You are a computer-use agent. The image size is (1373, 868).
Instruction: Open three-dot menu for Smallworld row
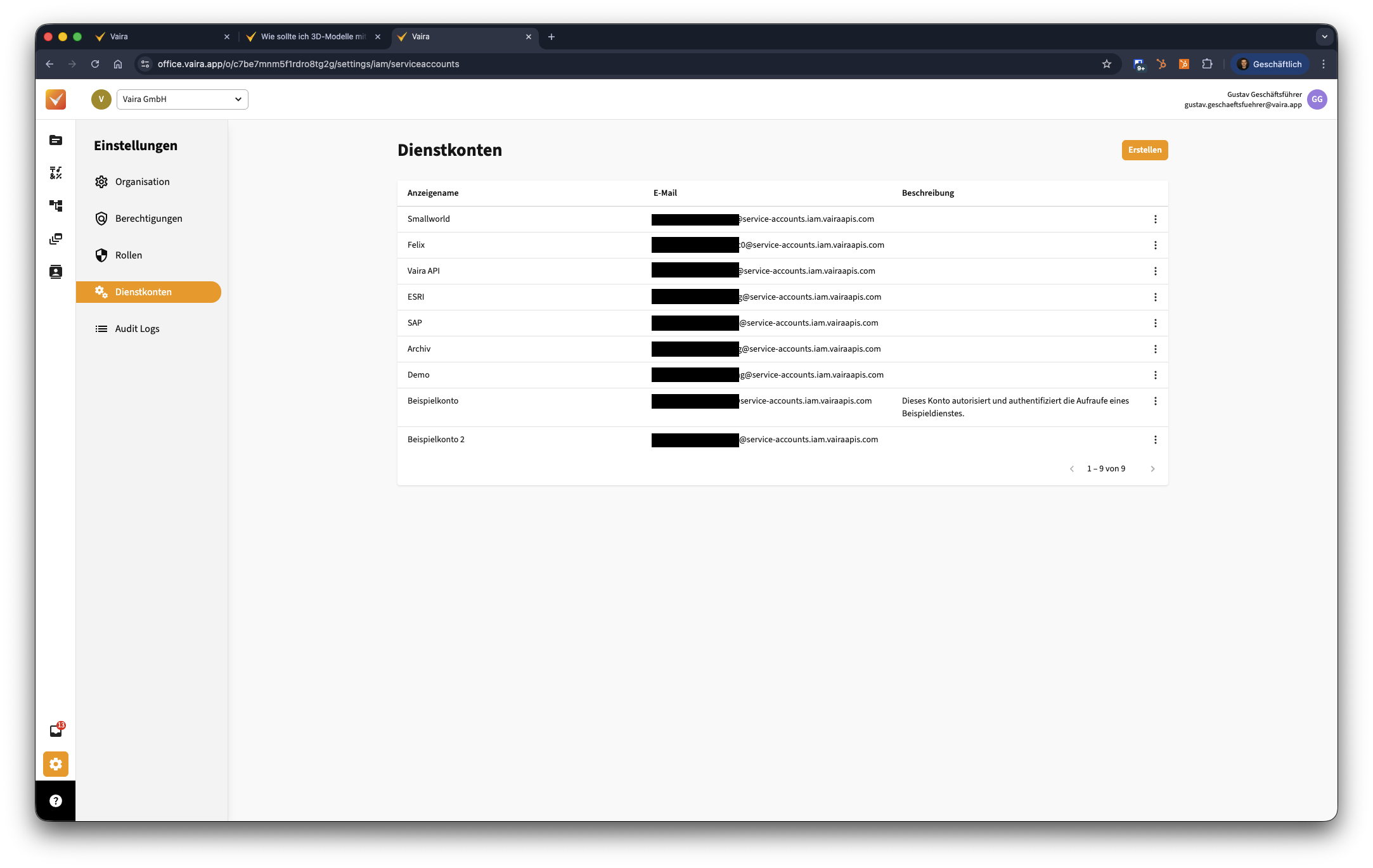[1155, 219]
